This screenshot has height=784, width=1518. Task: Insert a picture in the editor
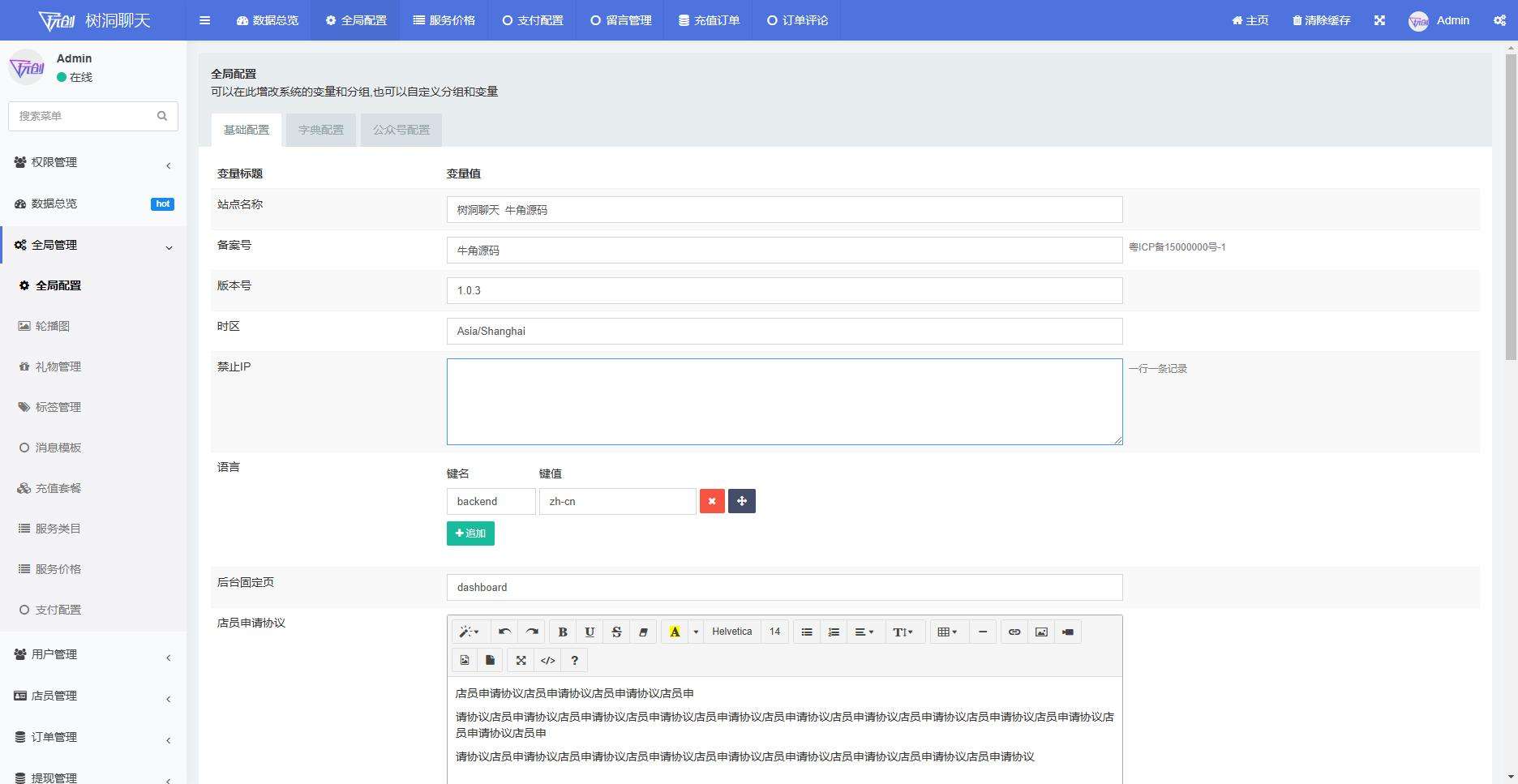(1041, 632)
